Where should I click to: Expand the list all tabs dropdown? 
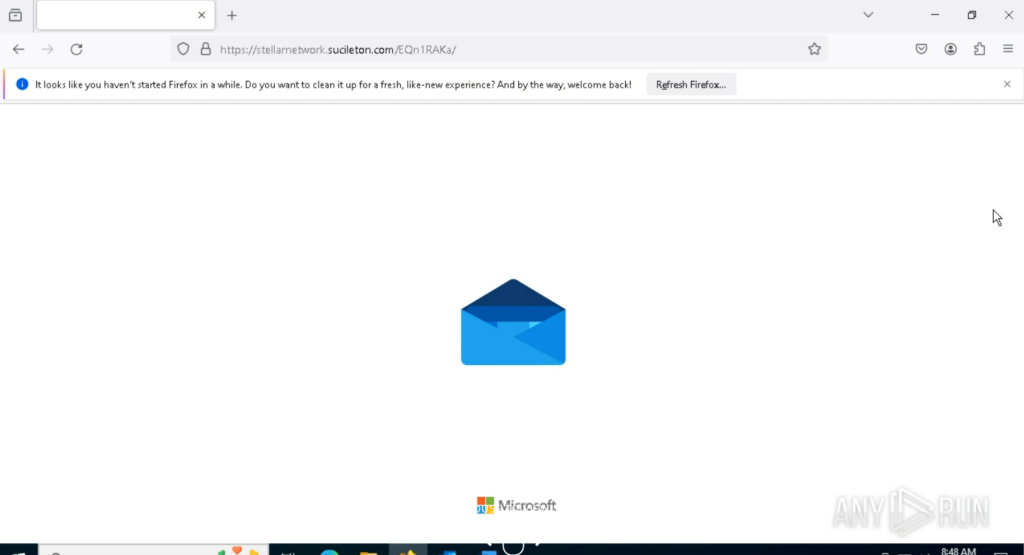[869, 14]
